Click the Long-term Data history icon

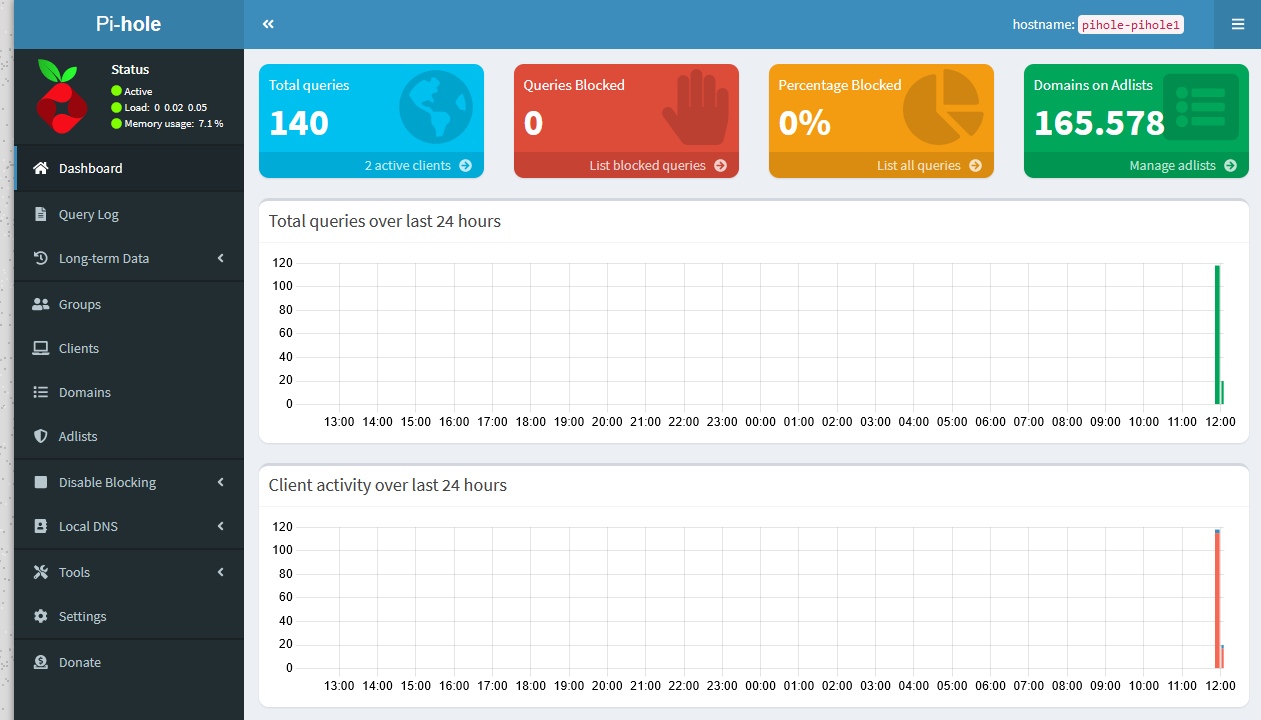[x=41, y=258]
